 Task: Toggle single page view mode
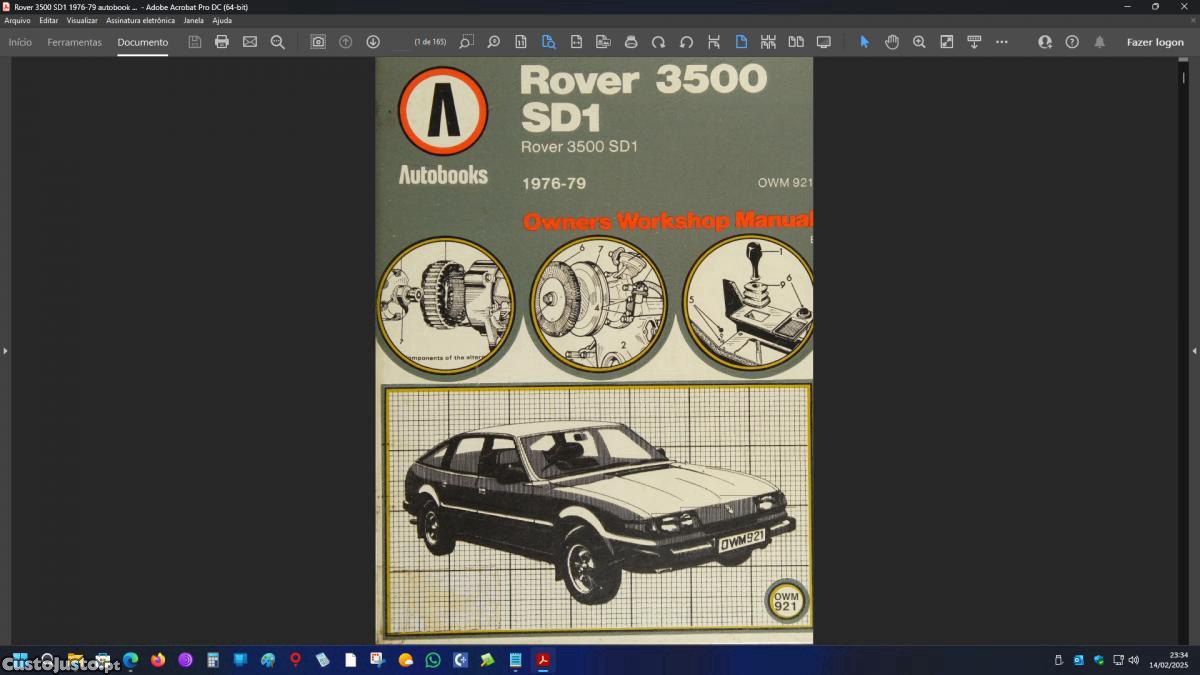coord(741,42)
